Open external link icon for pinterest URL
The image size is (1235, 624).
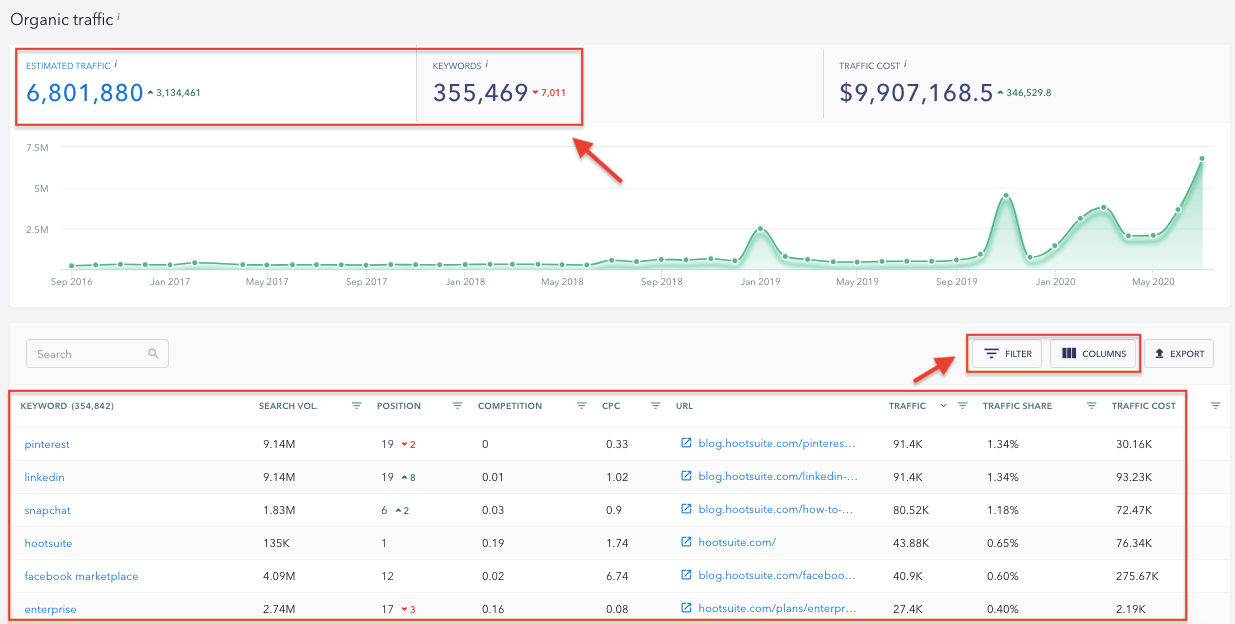(x=686, y=444)
